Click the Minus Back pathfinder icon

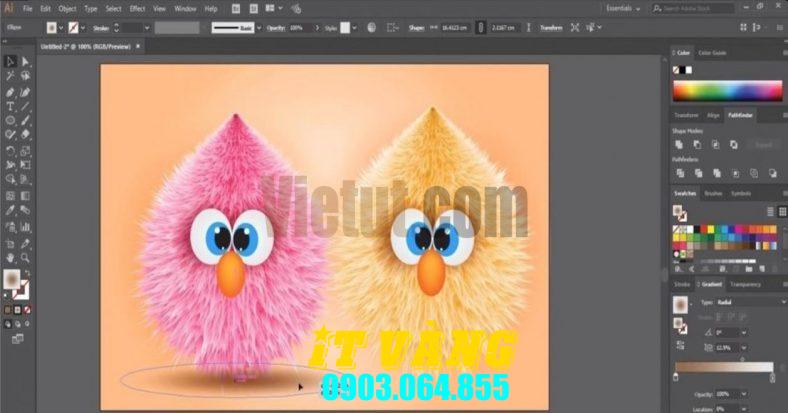coord(772,173)
